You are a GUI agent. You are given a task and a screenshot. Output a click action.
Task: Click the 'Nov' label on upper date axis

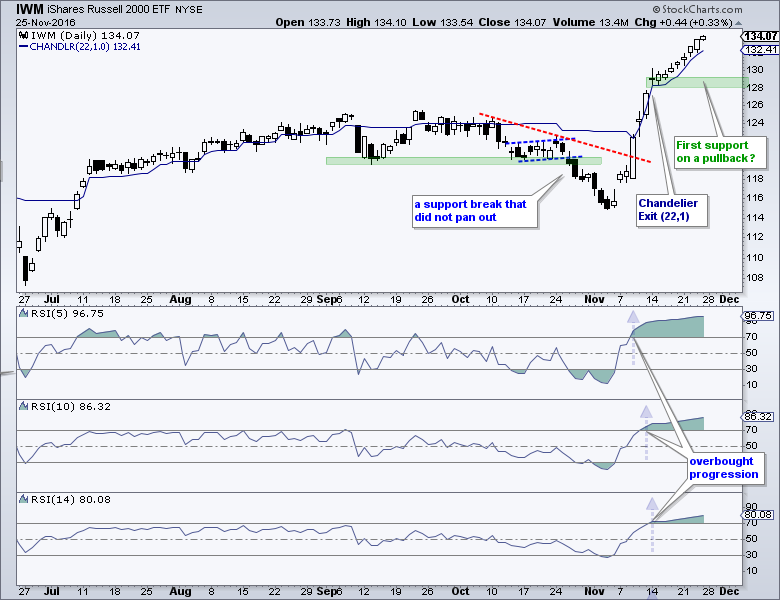(594, 300)
